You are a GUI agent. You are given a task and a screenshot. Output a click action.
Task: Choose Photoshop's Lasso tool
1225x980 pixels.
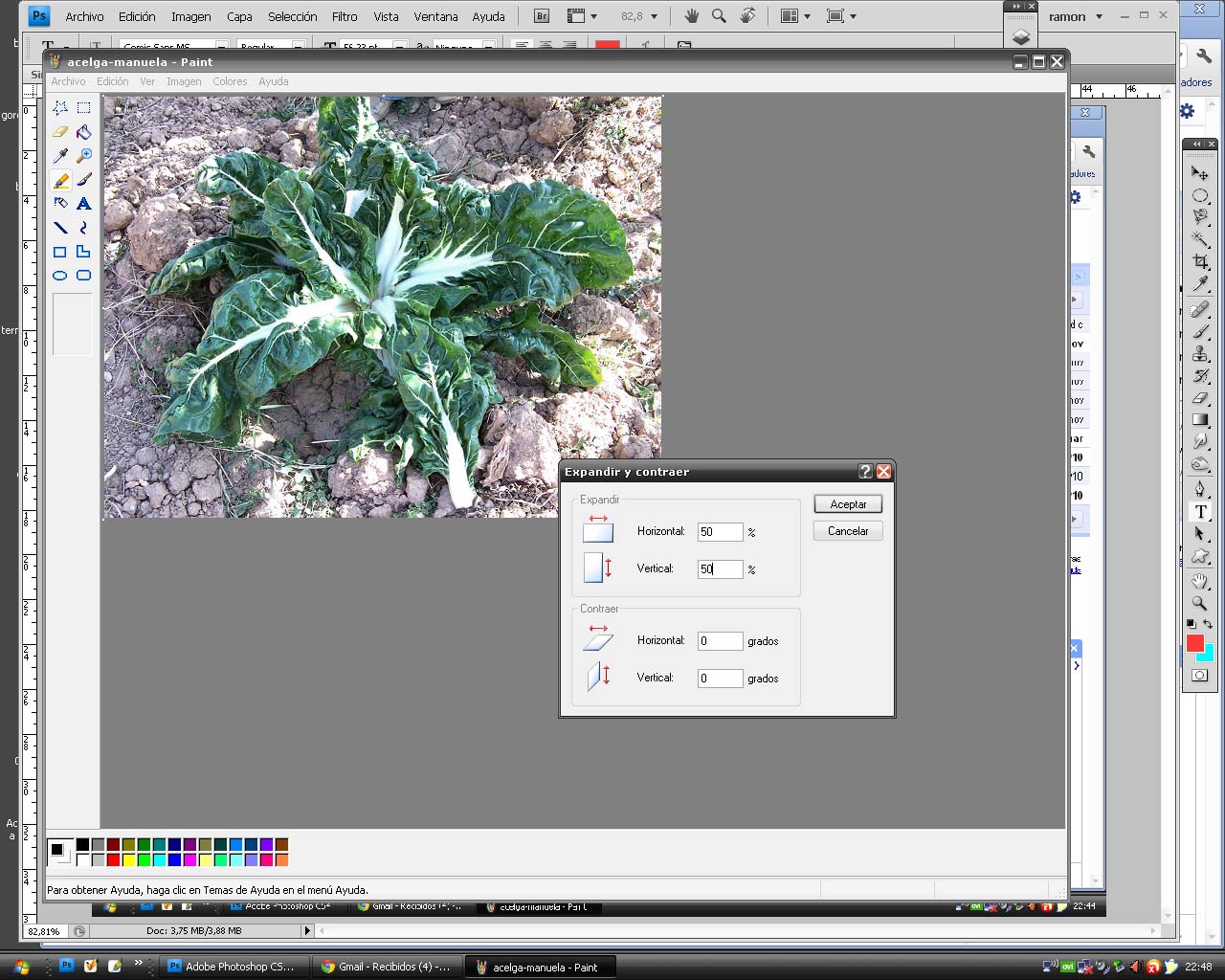[x=1199, y=217]
